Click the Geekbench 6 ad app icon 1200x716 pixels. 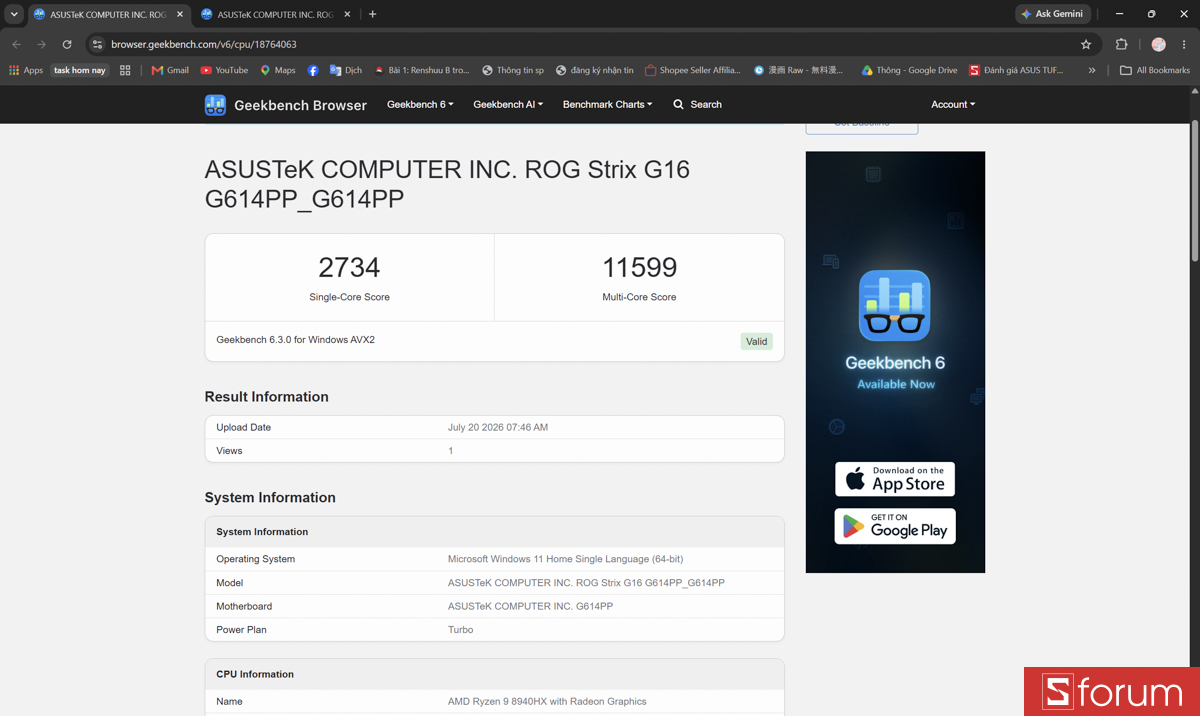[x=895, y=305]
